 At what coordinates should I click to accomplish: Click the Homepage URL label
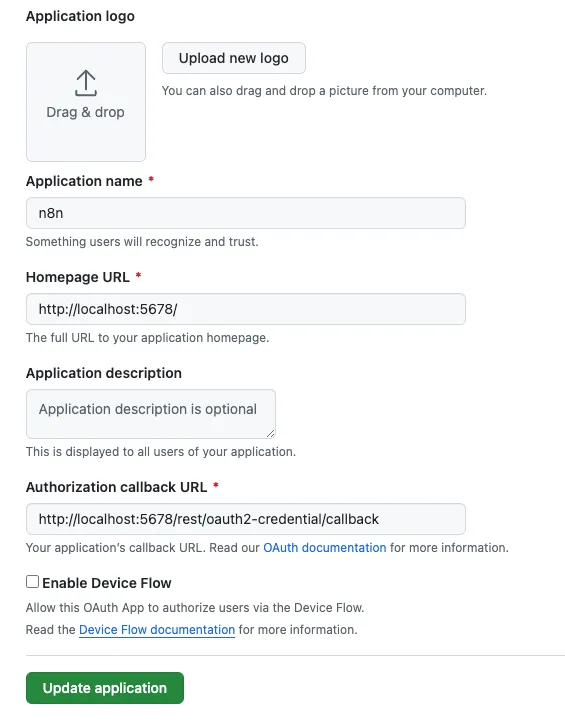click(x=78, y=277)
